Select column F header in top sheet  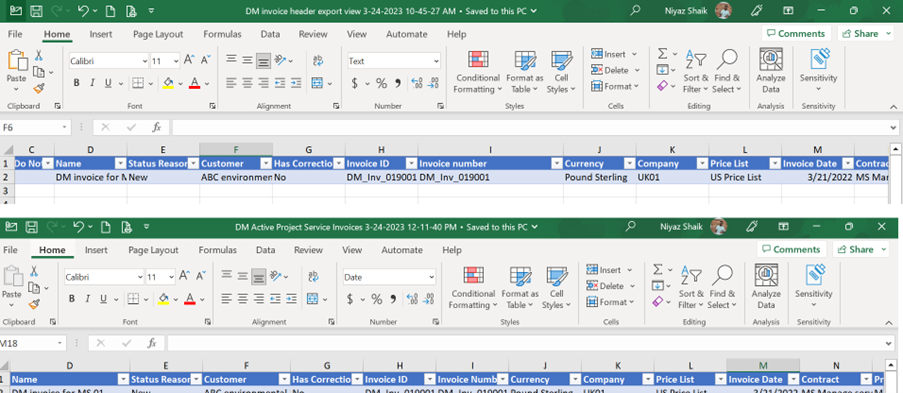coord(236,150)
